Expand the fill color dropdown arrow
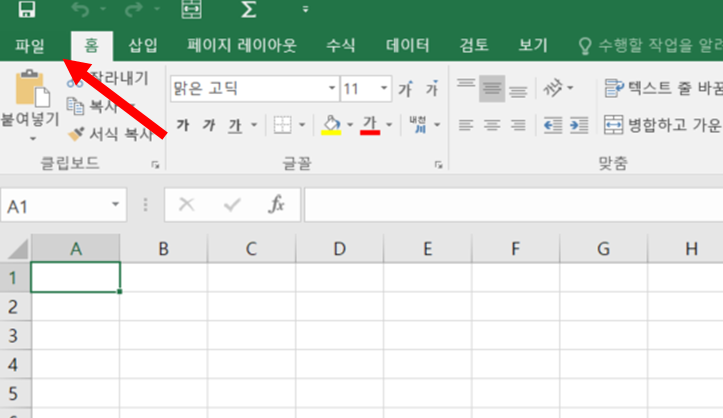The height and width of the screenshot is (418, 723). (350, 125)
